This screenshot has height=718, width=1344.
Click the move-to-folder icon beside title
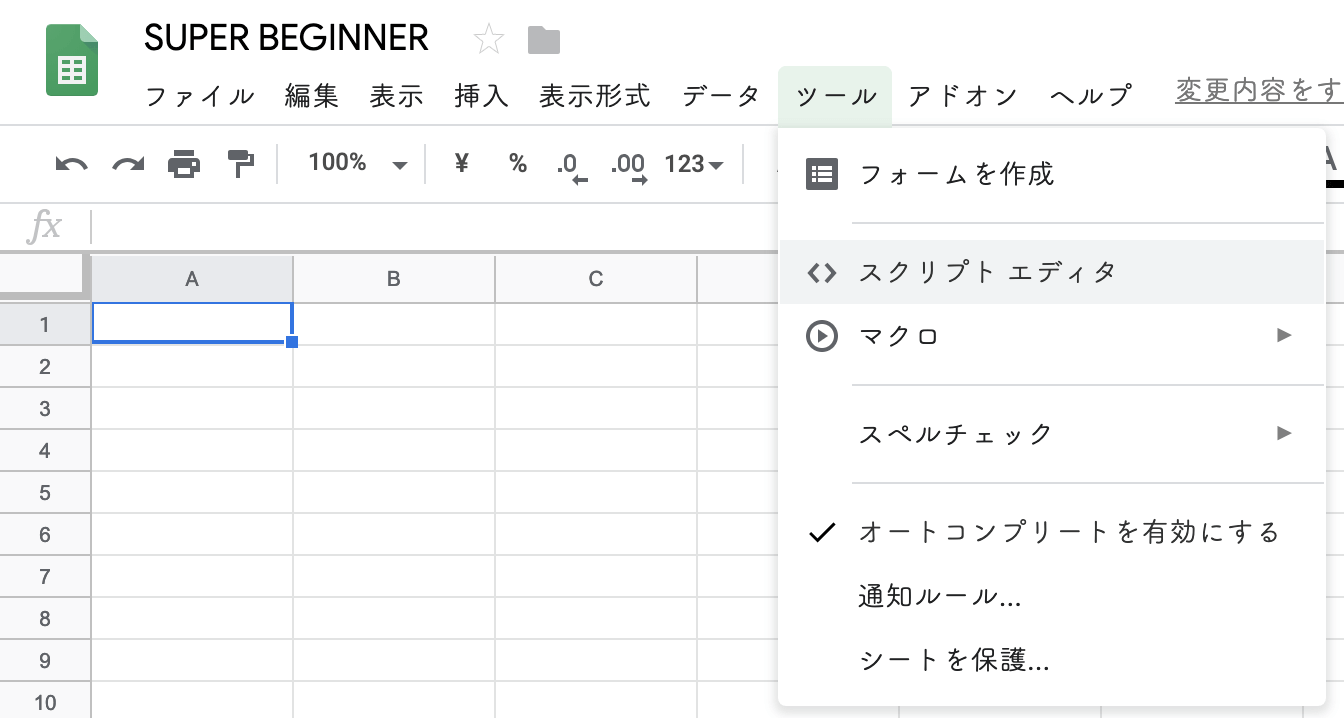[x=544, y=40]
